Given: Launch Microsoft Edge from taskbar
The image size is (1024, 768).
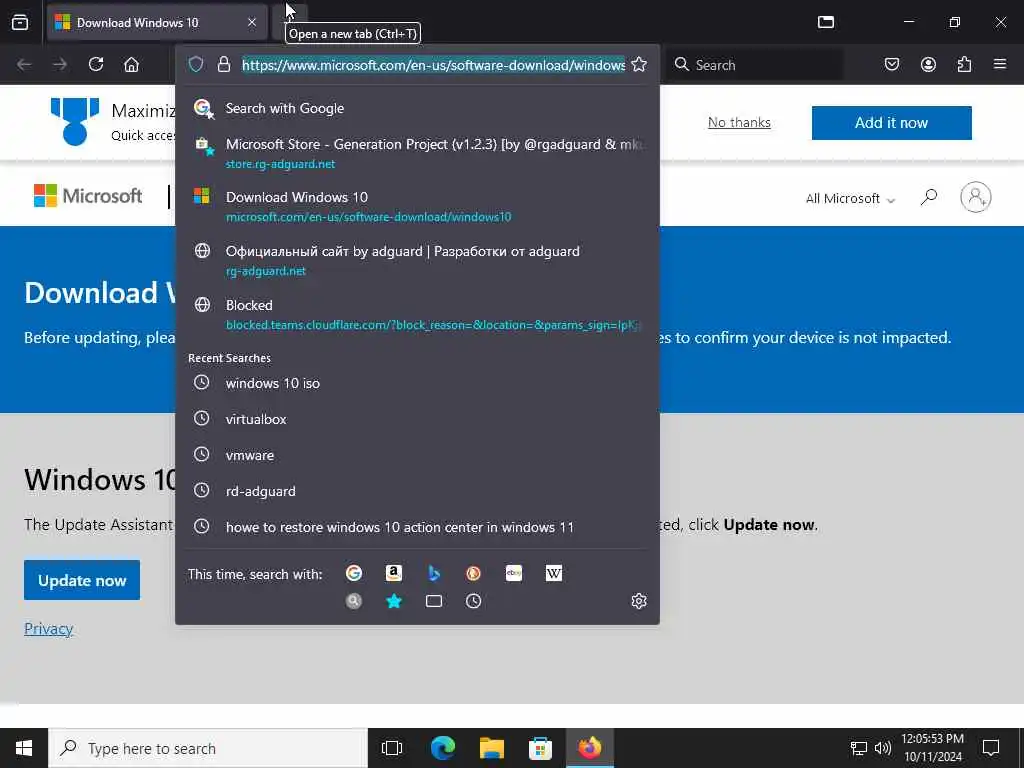Looking at the screenshot, I should 443,748.
